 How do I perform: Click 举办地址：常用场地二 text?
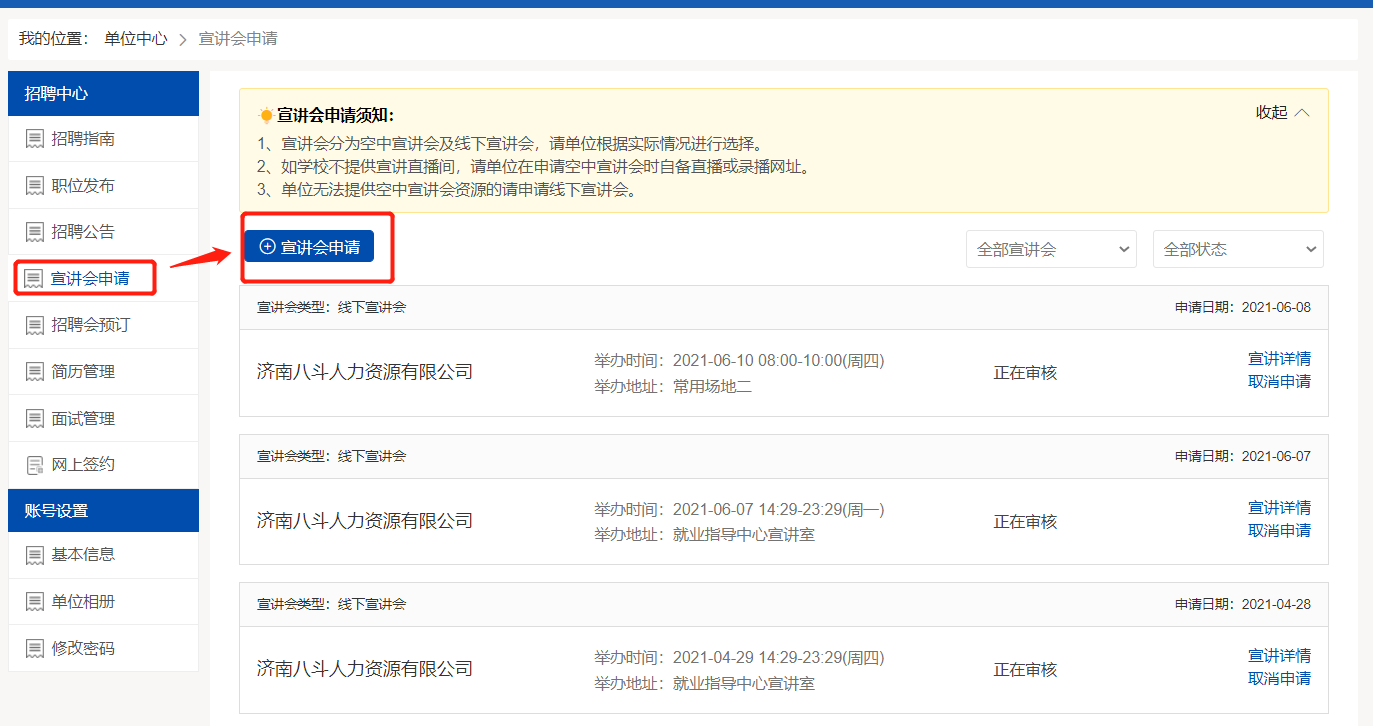point(673,386)
